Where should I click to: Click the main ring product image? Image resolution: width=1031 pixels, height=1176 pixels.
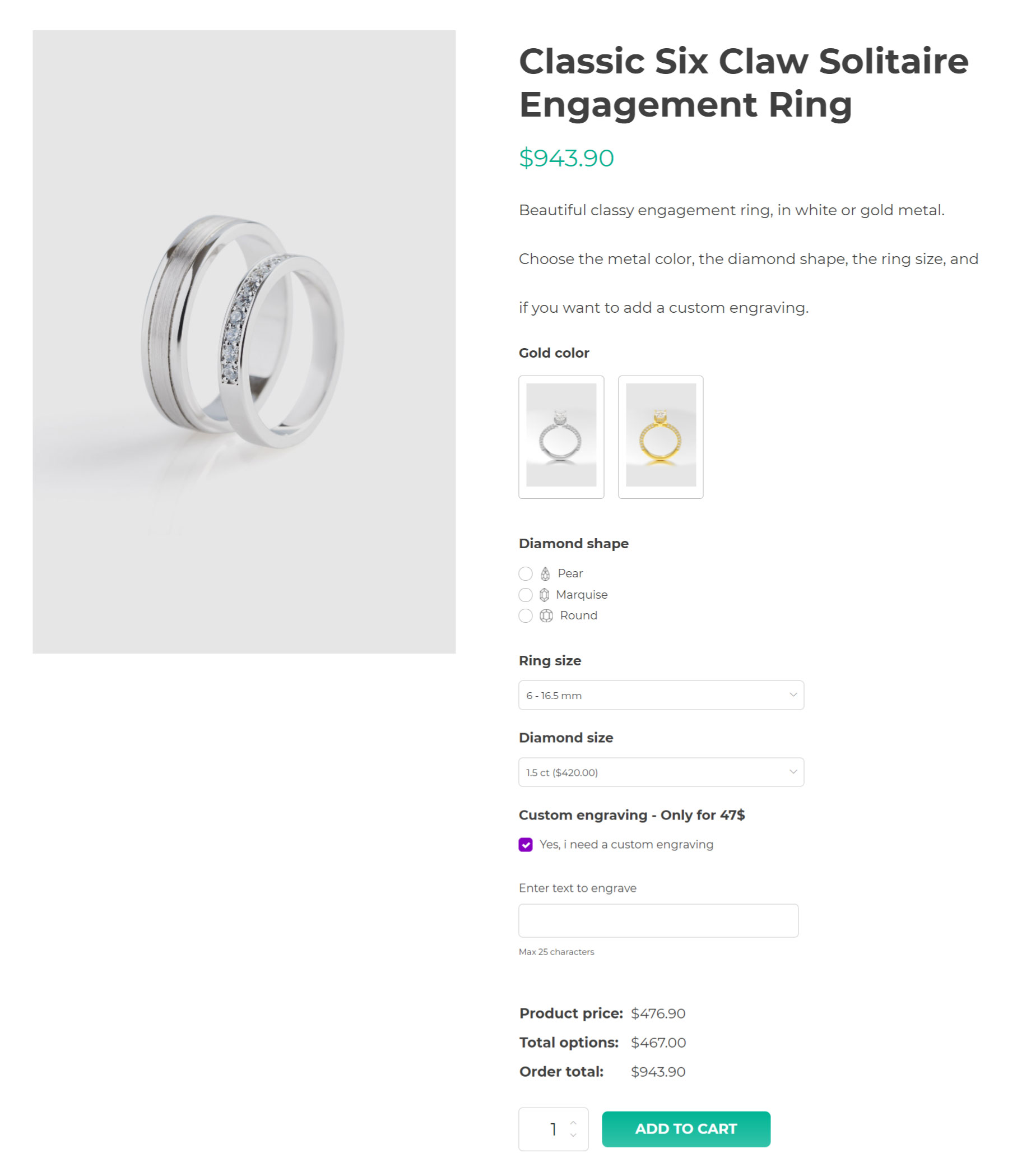[244, 342]
